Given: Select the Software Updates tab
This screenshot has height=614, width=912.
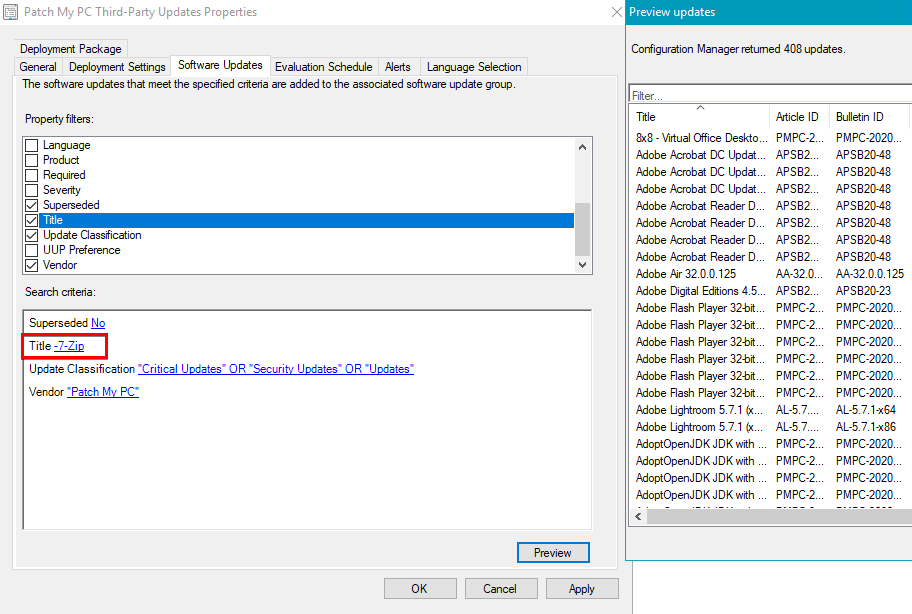Looking at the screenshot, I should [x=220, y=65].
